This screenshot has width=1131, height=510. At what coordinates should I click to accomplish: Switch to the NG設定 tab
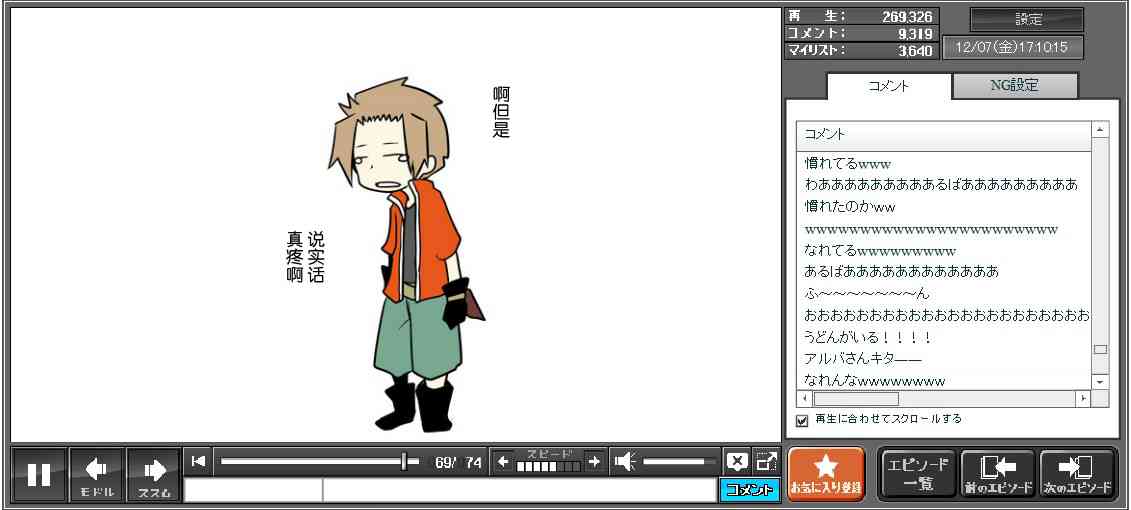pyautogui.click(x=1014, y=86)
